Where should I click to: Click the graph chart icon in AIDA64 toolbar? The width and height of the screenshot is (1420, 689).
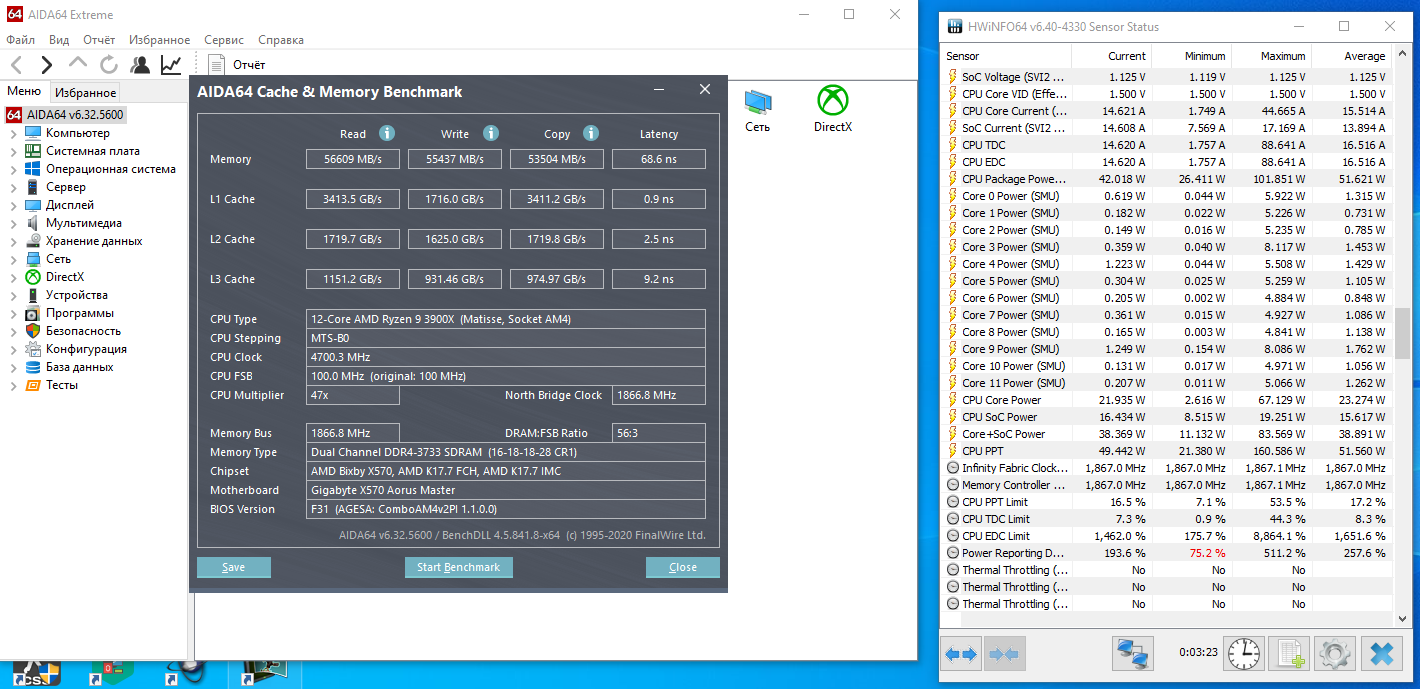click(171, 65)
